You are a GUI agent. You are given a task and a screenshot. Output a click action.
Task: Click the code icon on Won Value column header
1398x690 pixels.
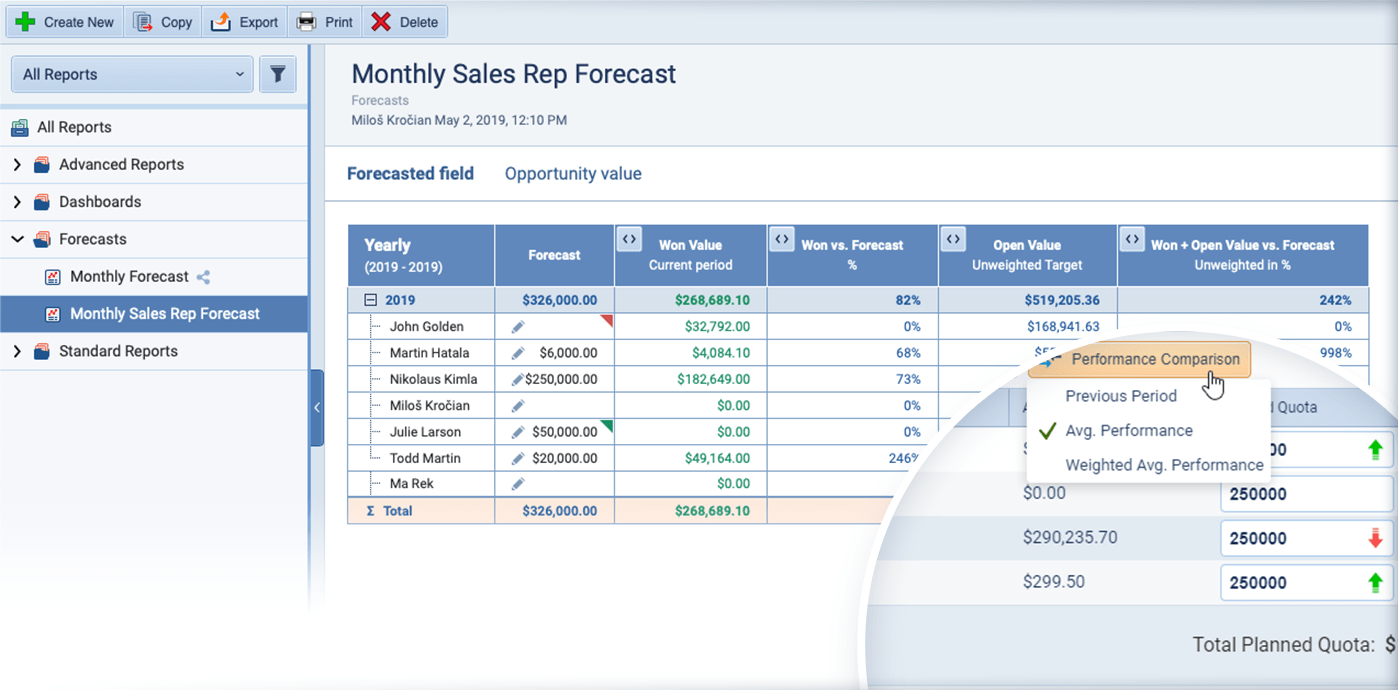click(x=629, y=239)
